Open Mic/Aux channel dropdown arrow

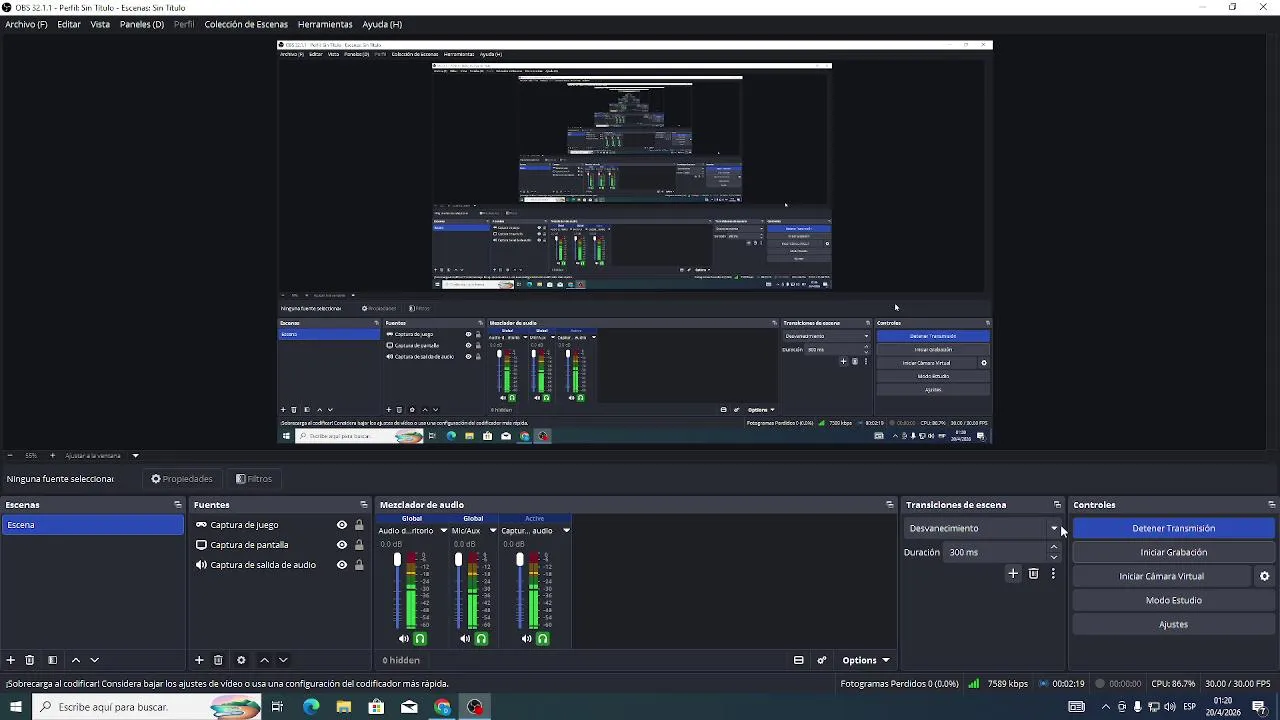(493, 531)
